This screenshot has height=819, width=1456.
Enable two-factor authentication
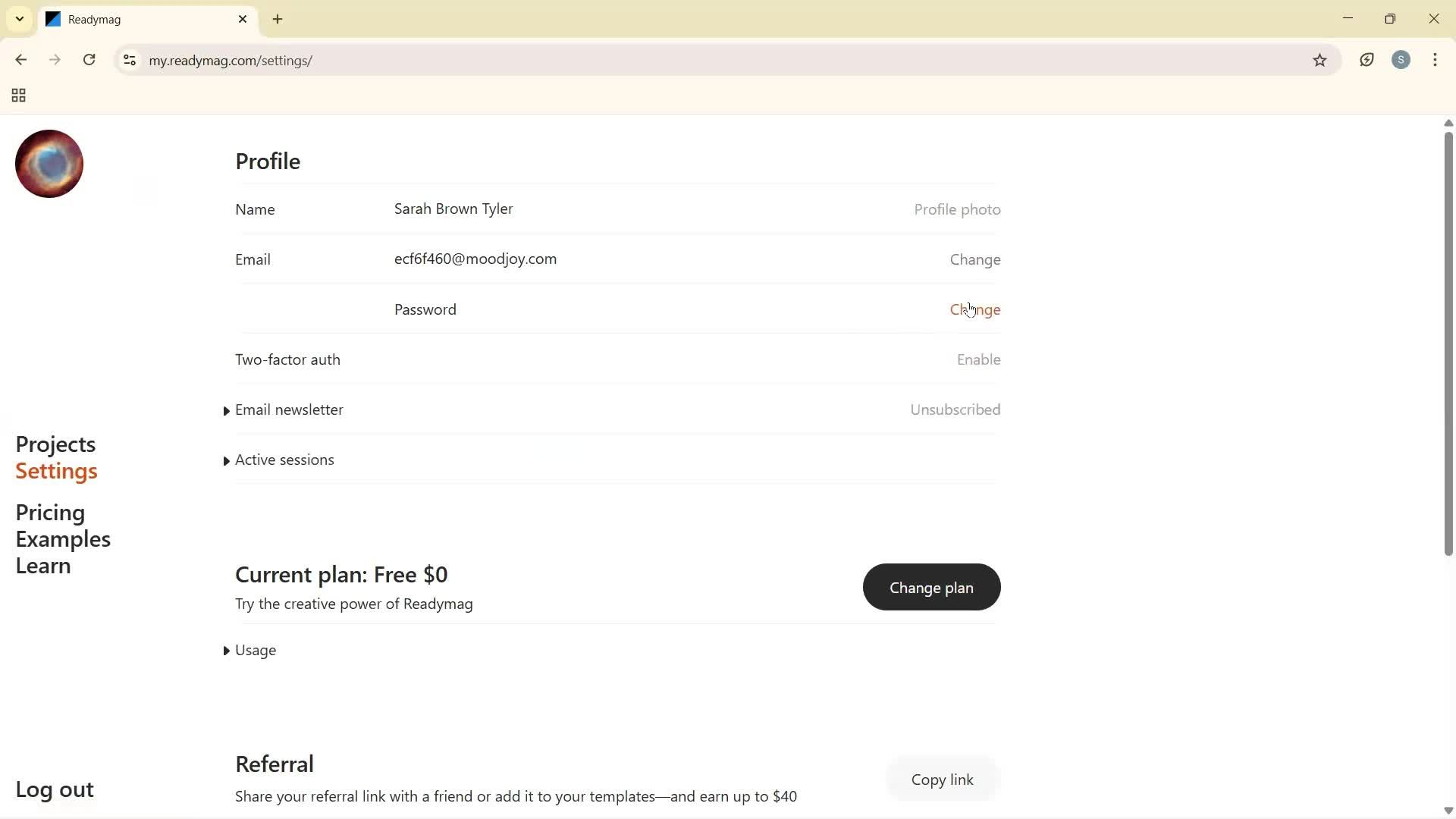[x=977, y=359]
